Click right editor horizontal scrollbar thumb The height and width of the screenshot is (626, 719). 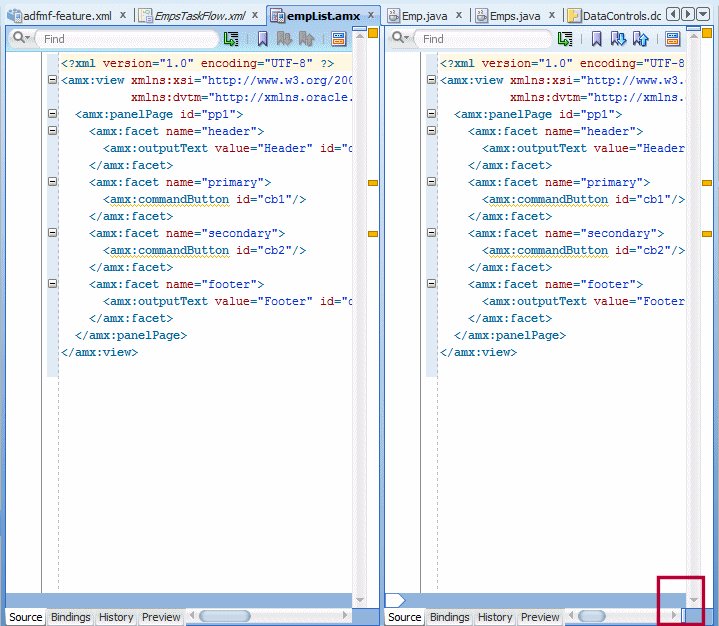592,616
